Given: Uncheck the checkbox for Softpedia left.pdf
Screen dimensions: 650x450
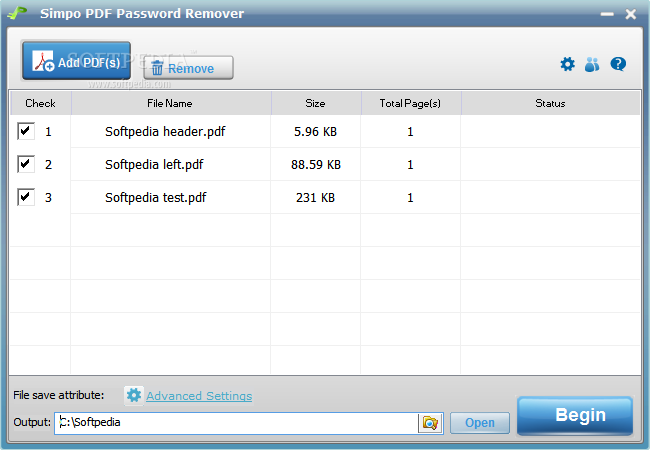Looking at the screenshot, I should pos(26,164).
